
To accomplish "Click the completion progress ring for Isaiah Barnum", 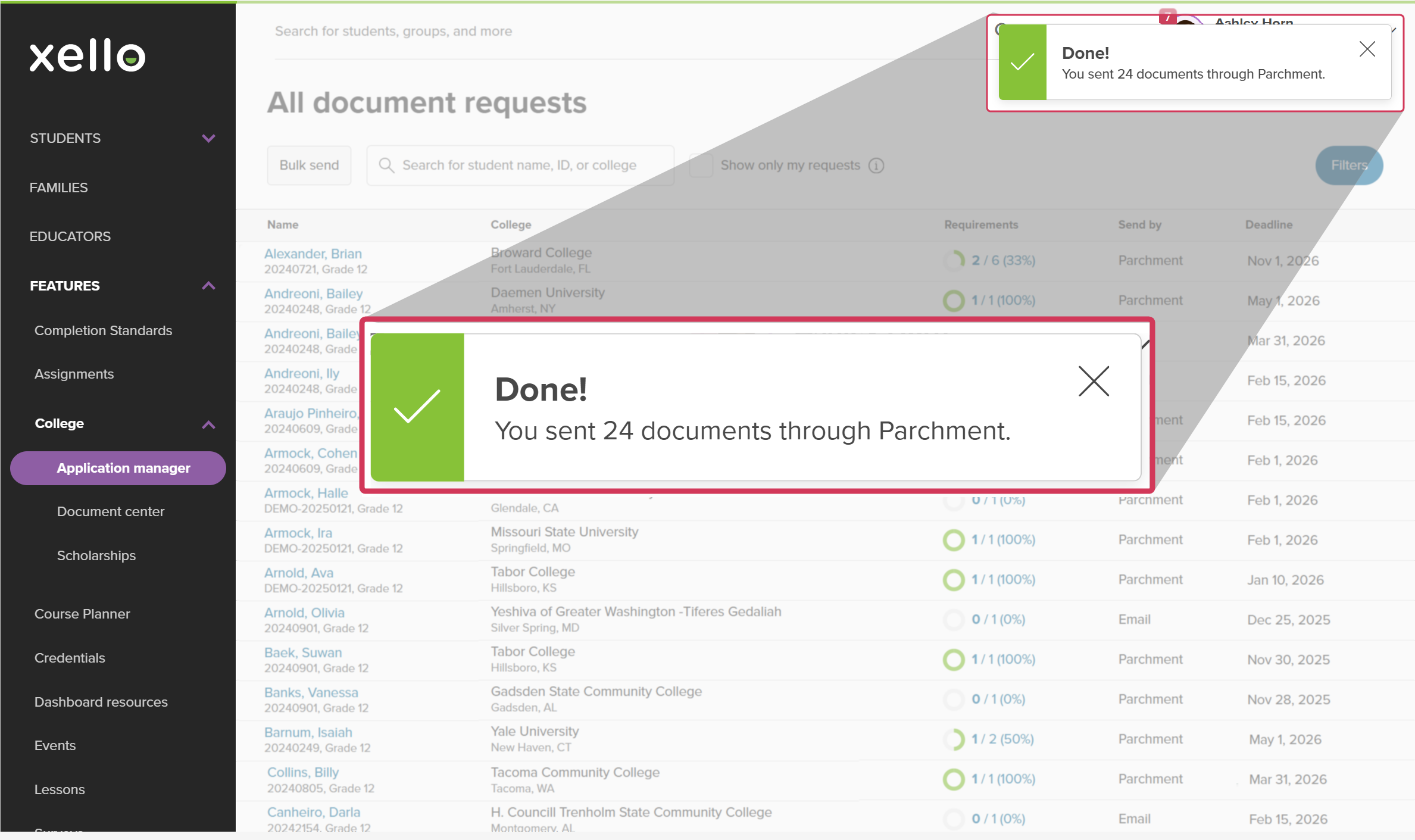I will [x=954, y=739].
